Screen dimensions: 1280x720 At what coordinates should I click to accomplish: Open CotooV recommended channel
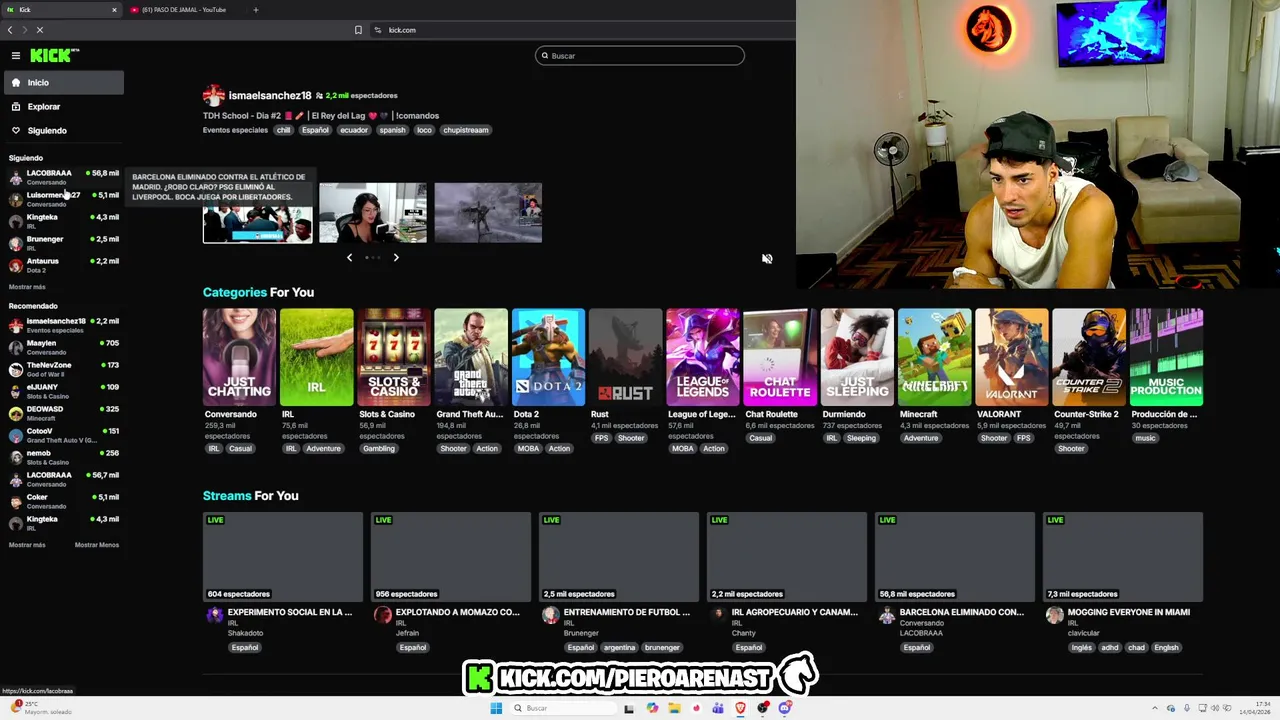coord(64,435)
